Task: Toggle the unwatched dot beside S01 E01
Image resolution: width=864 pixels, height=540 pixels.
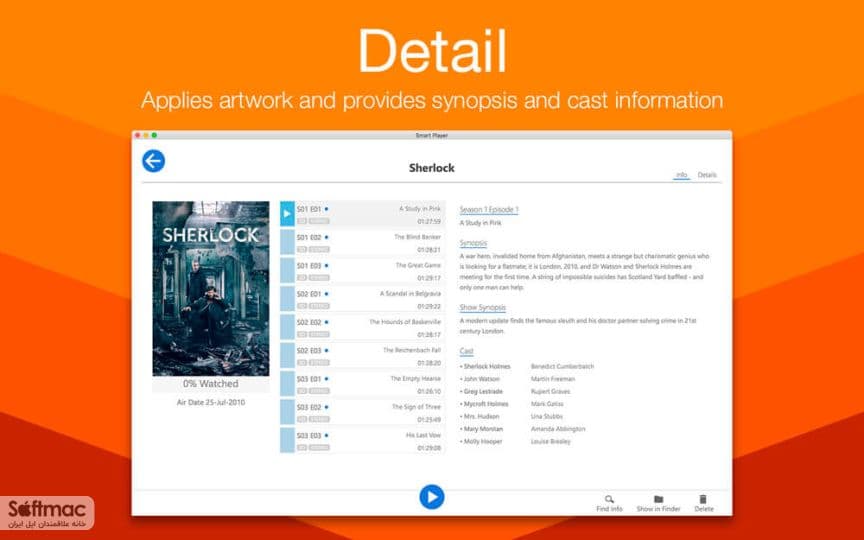Action: [326, 209]
